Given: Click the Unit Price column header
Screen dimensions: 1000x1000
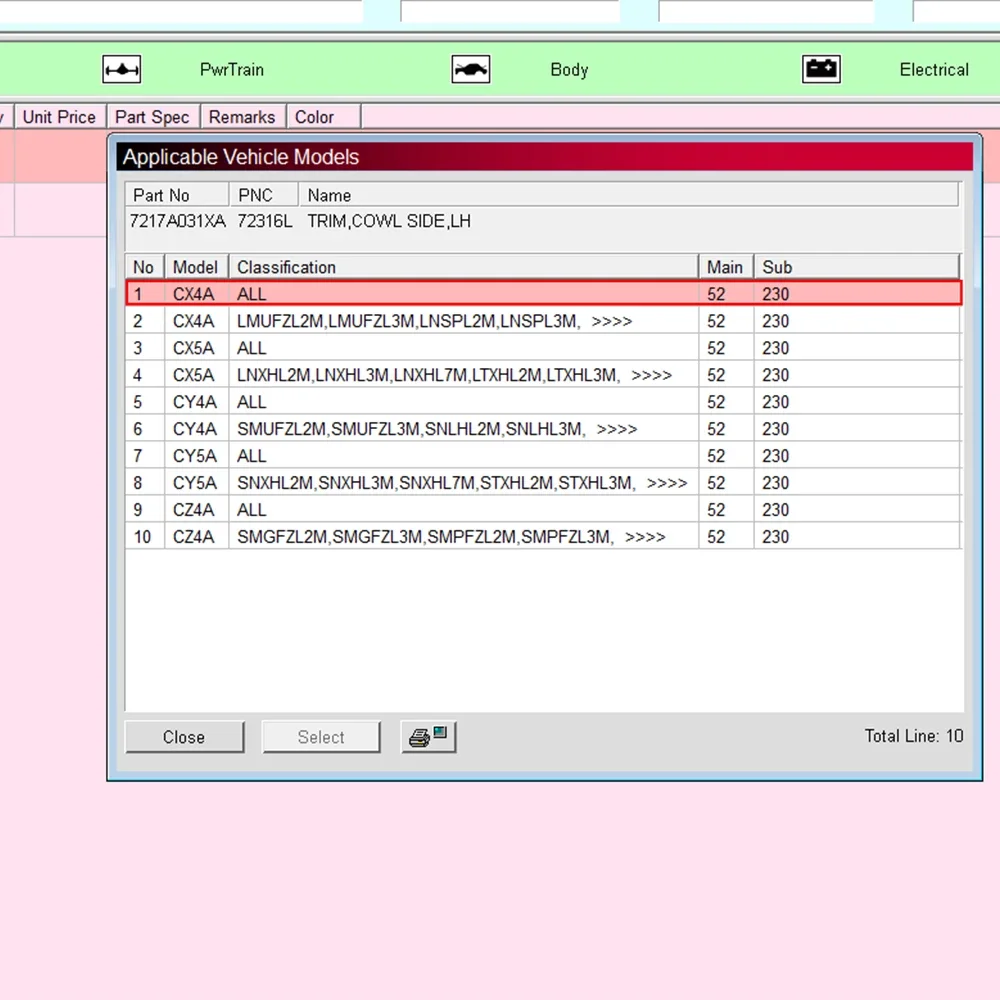Looking at the screenshot, I should (59, 117).
